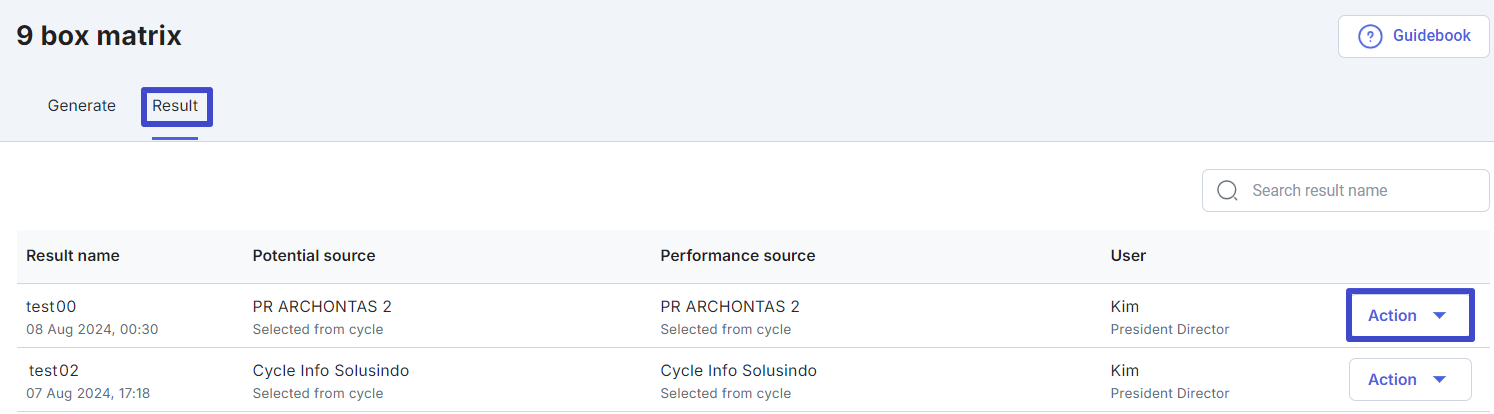Expand the Action menu for test02

point(1410,379)
